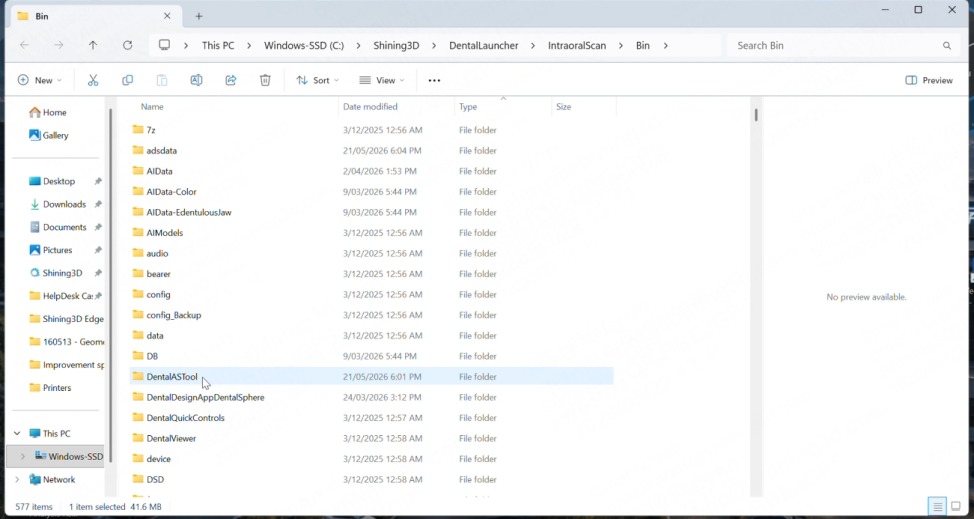Open a new tab with plus button
The height and width of the screenshot is (519, 974).
[x=199, y=16]
